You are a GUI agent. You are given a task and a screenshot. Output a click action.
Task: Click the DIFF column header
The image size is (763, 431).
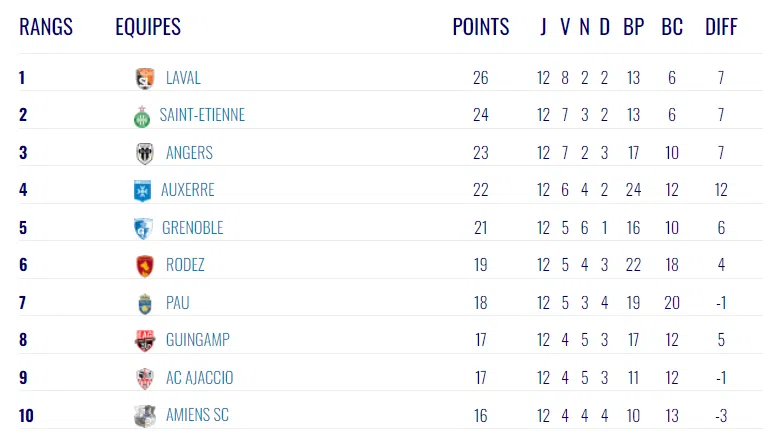(720, 27)
